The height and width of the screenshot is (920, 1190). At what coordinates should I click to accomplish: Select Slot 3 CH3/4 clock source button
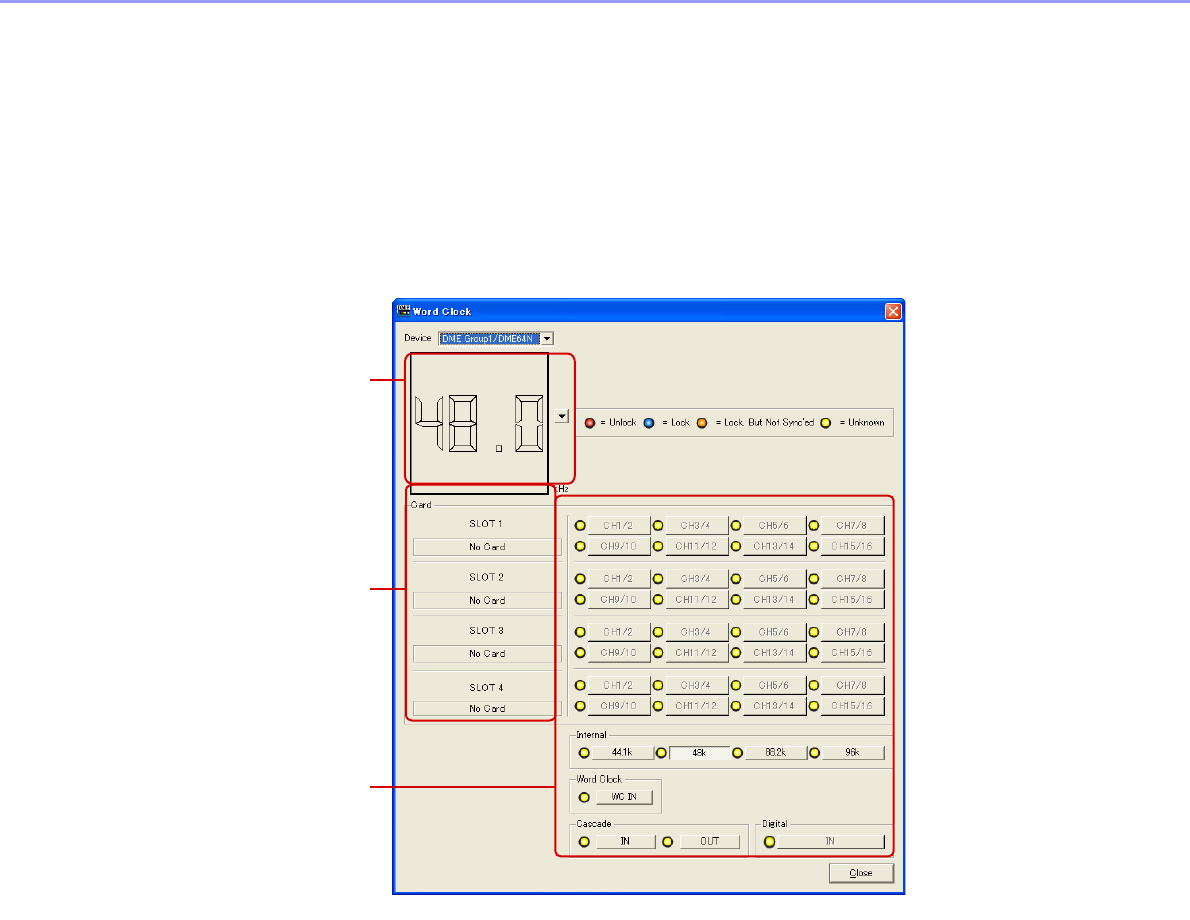coord(696,632)
